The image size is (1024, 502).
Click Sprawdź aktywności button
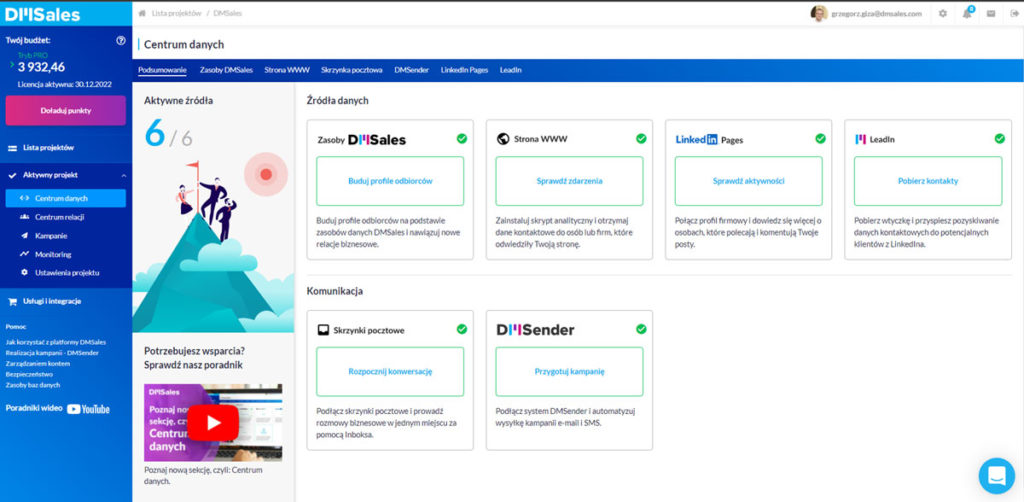[748, 181]
